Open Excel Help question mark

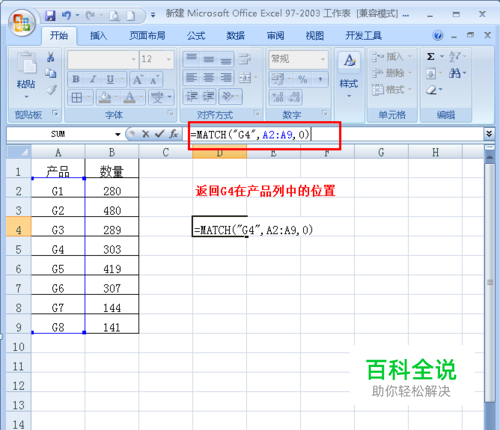click(438, 35)
